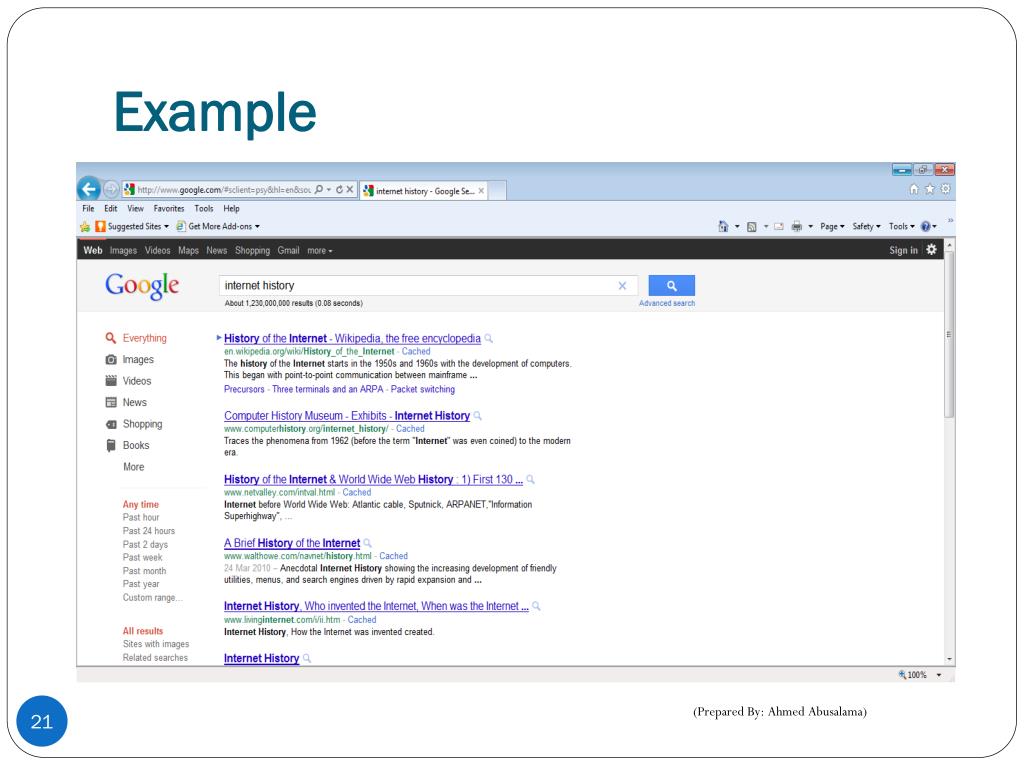Open the Safety dropdown in the command bar
1024x768 pixels.
point(866,227)
